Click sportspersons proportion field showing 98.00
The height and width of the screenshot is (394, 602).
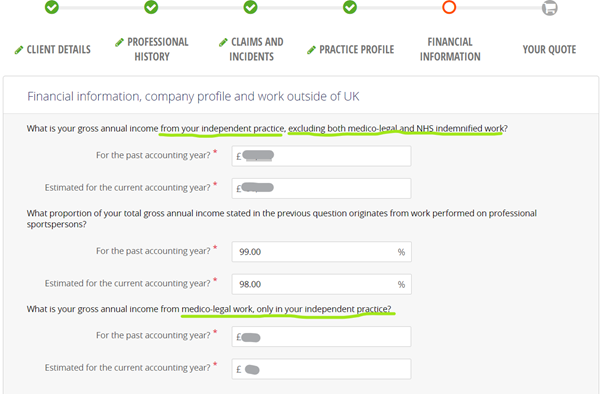(x=321, y=284)
